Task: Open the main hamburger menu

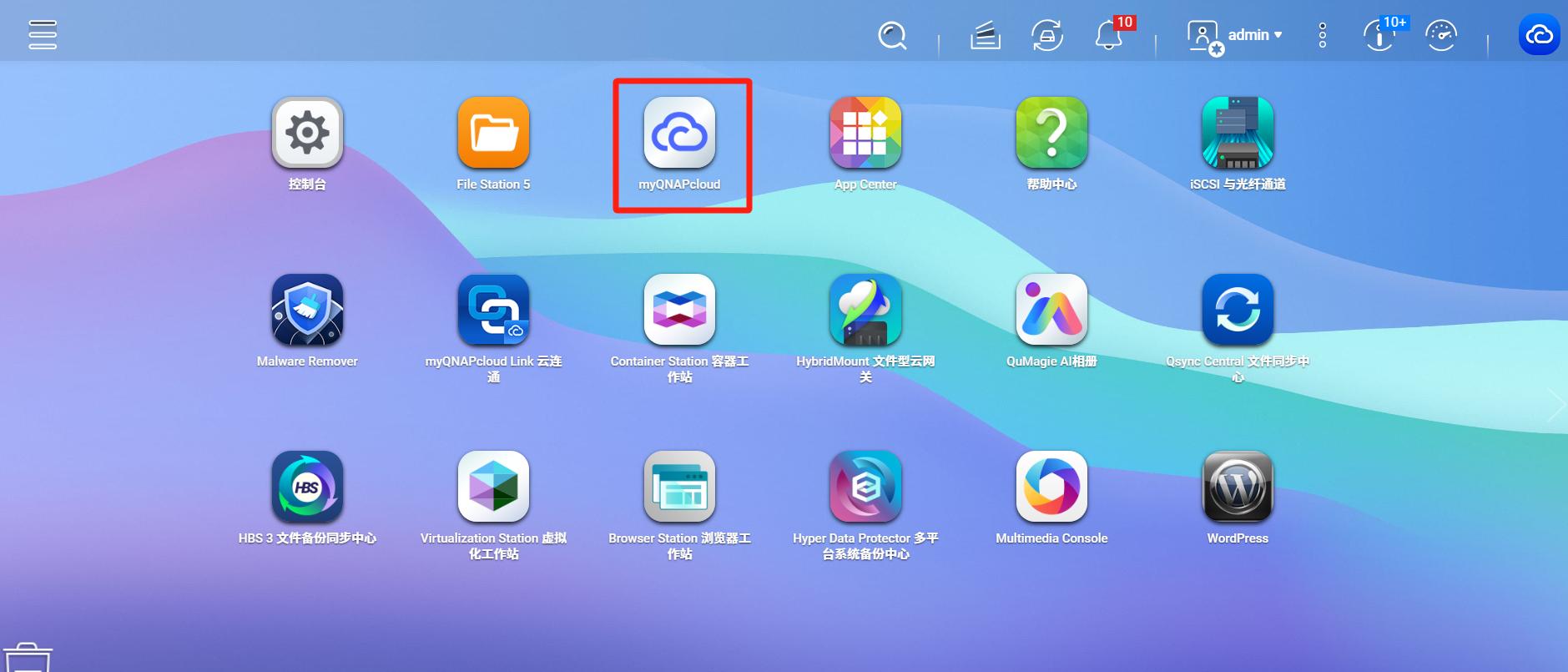Action: tap(43, 34)
